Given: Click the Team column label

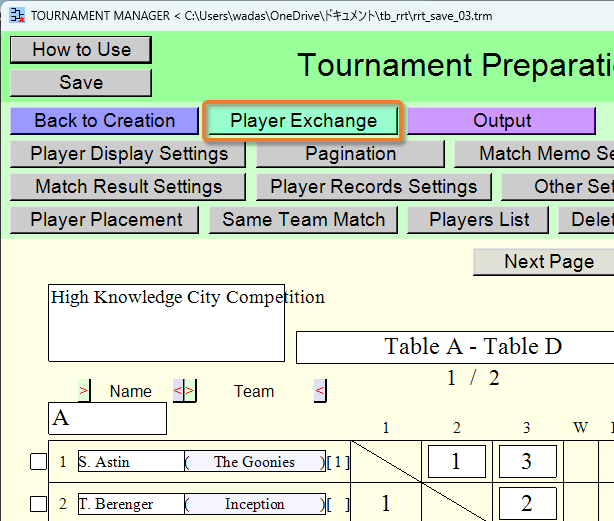Looking at the screenshot, I should coord(254,391).
